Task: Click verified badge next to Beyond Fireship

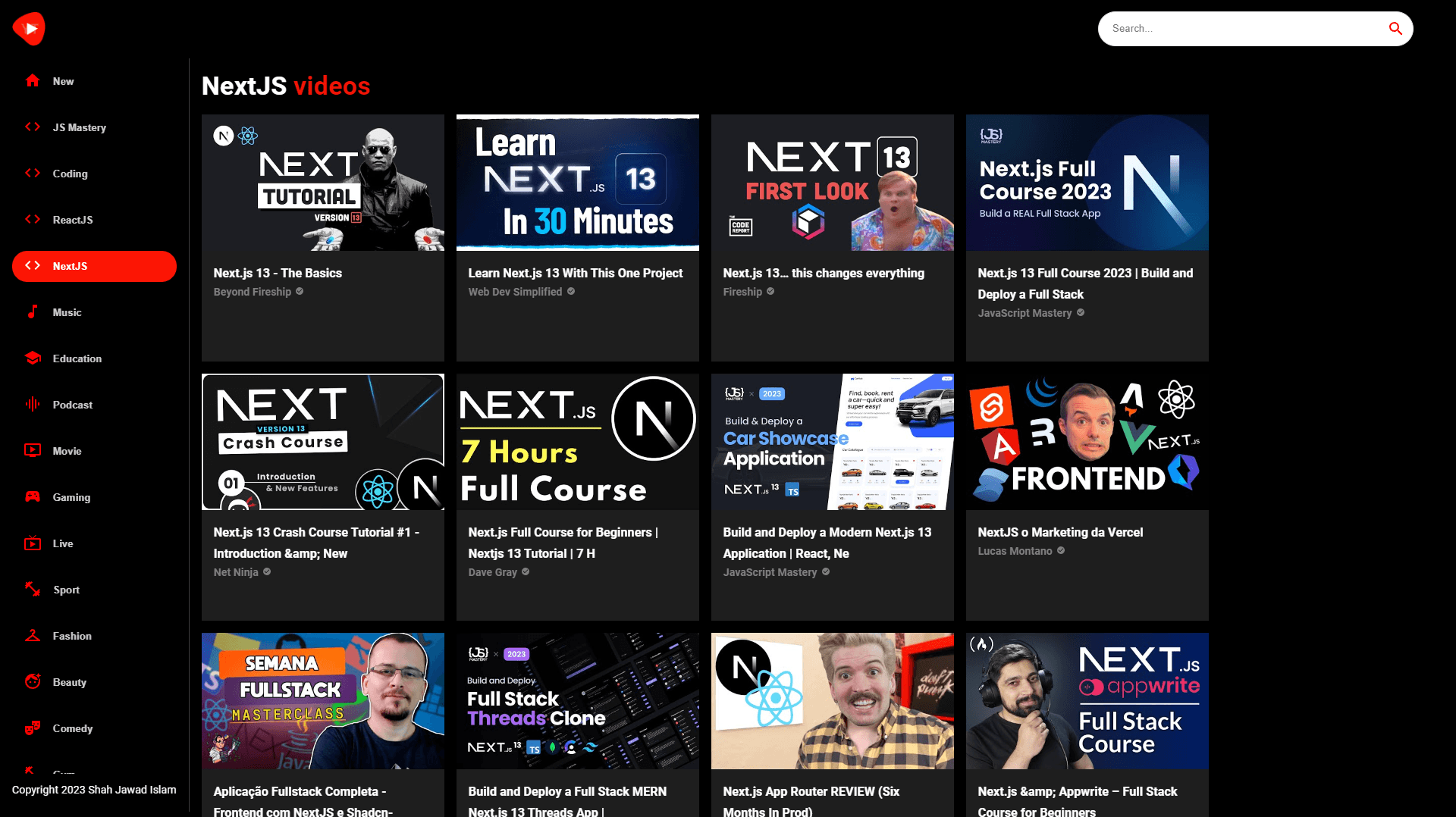Action: point(300,291)
